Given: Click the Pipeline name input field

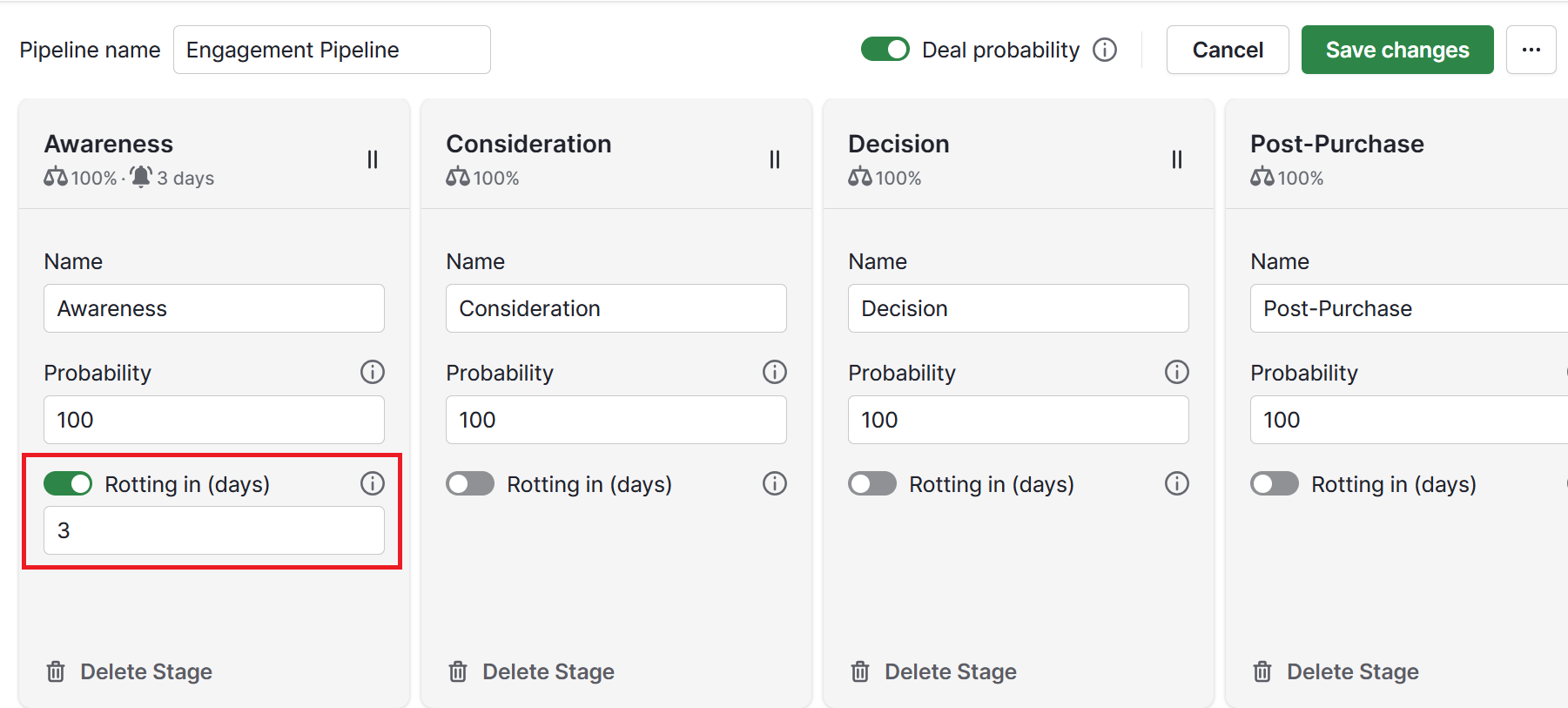Looking at the screenshot, I should [x=332, y=50].
